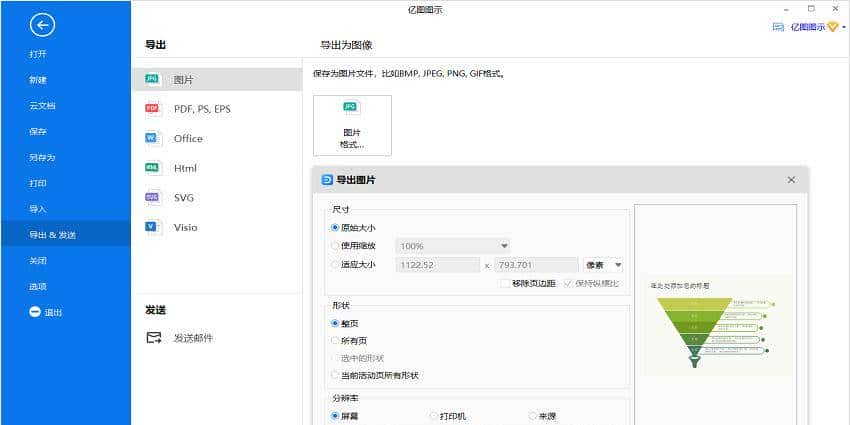Select the 原始大小 radio button
The height and width of the screenshot is (425, 850).
tap(335, 228)
